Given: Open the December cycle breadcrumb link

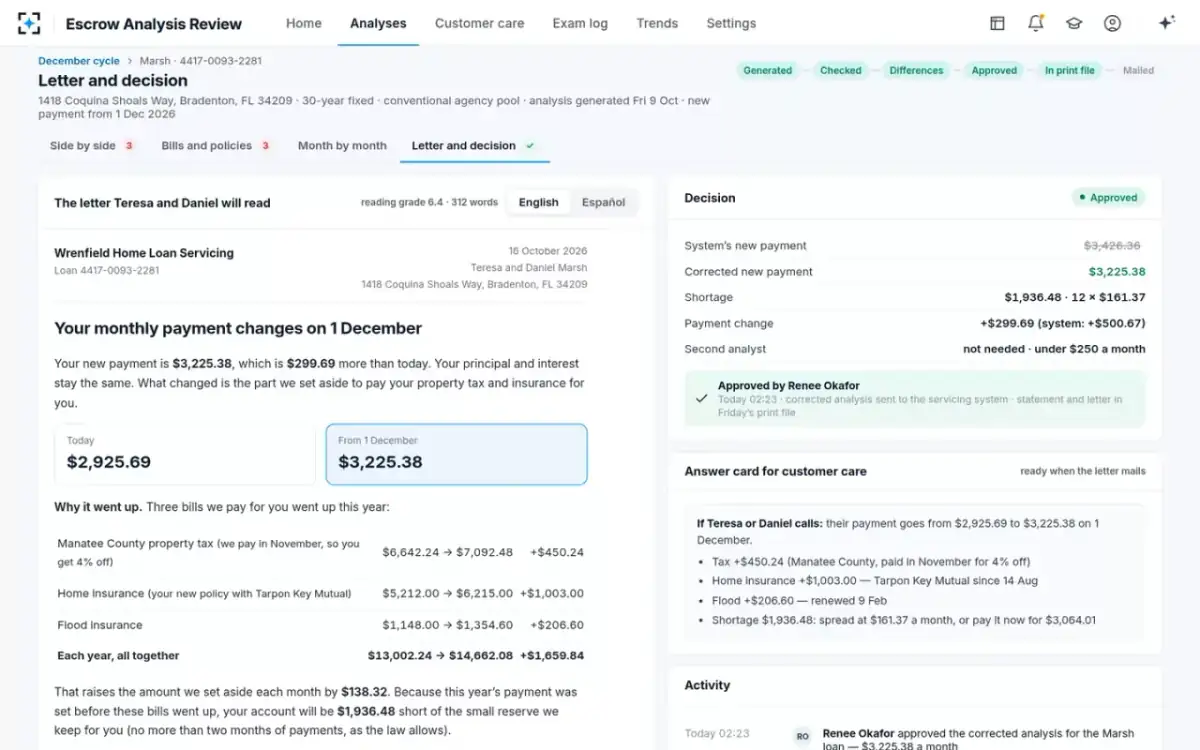Looking at the screenshot, I should tap(79, 61).
